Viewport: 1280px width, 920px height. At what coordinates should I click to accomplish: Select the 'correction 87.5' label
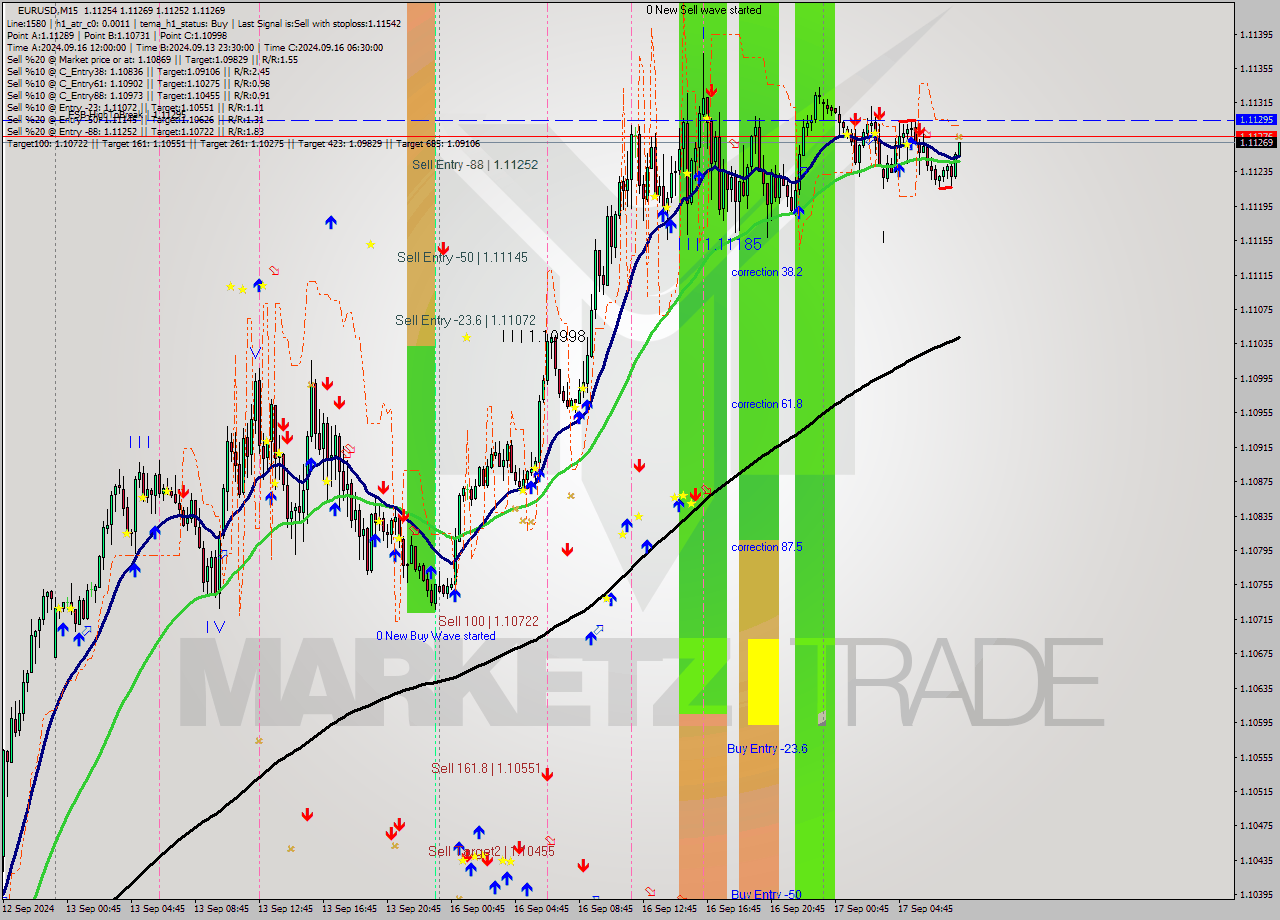[767, 547]
